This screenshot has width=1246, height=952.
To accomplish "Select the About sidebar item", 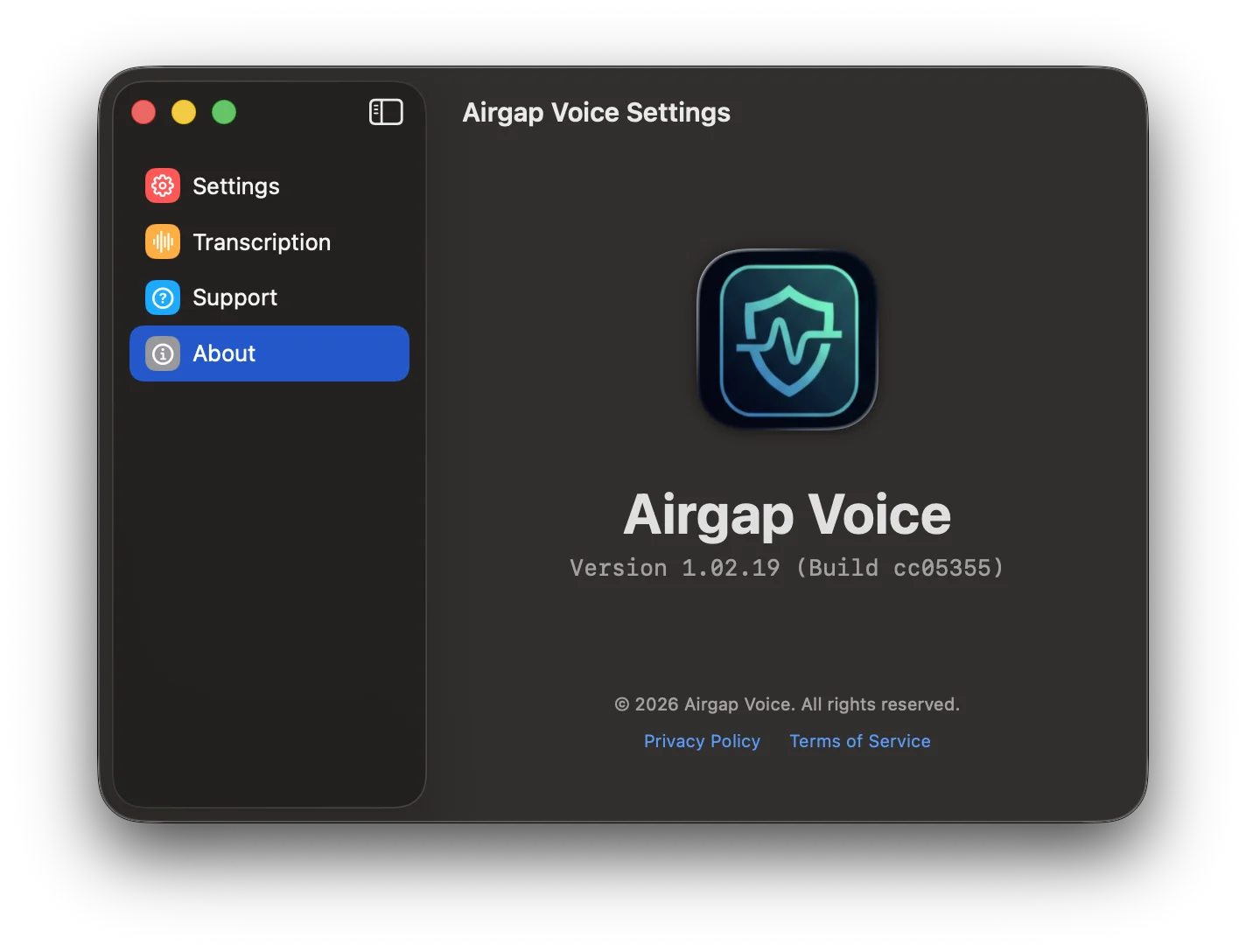I will tap(269, 353).
